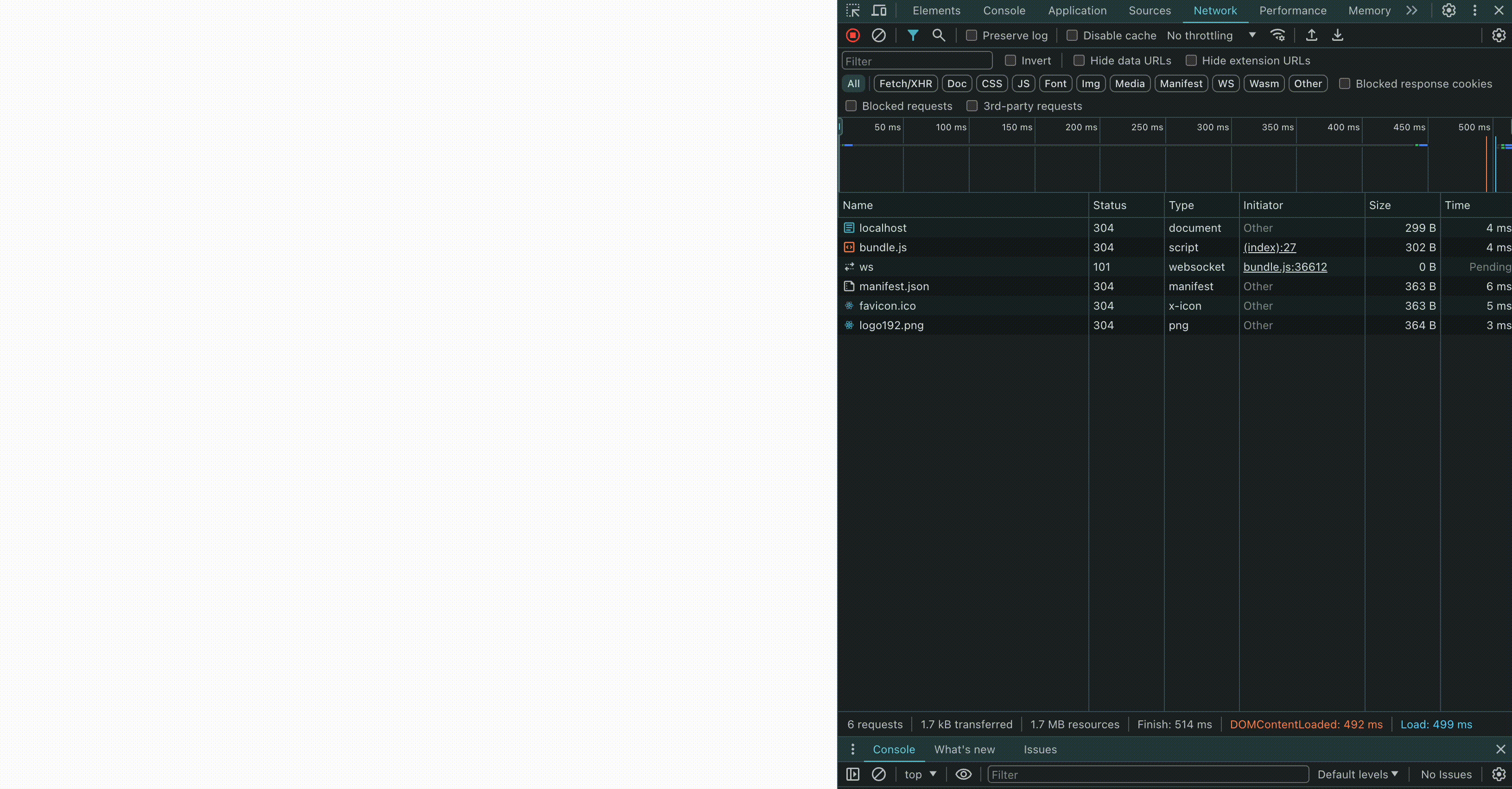Click import HAR file upload icon
Screen dimensions: 1512x789
tap(1311, 35)
